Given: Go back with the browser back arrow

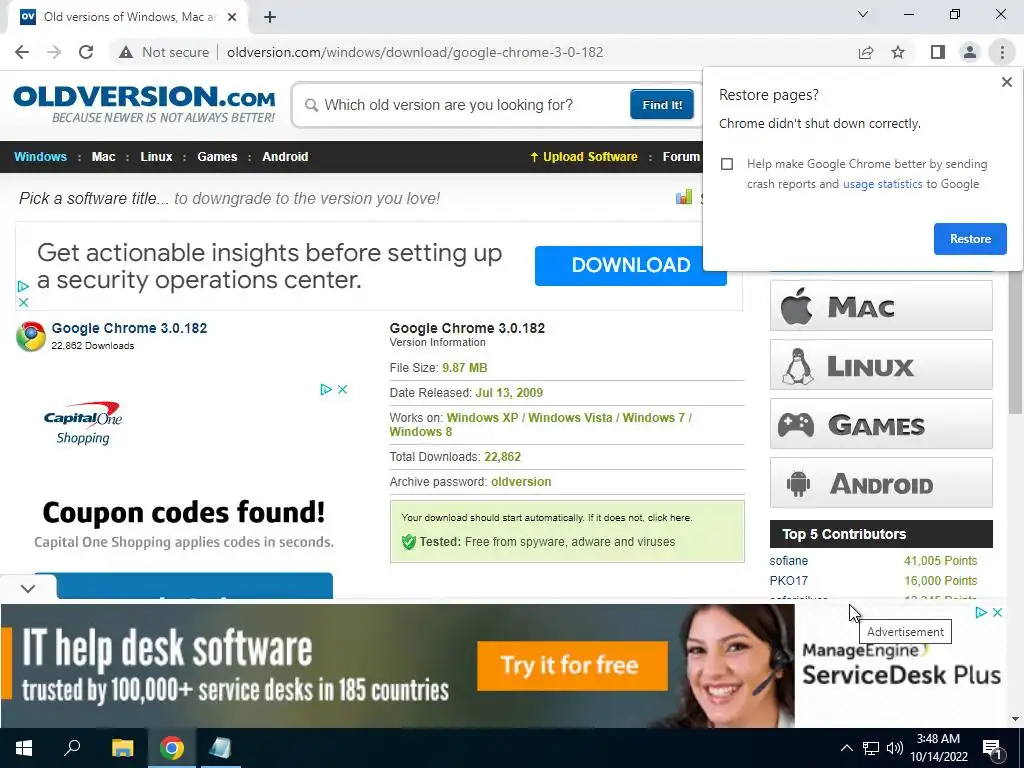Looking at the screenshot, I should pyautogui.click(x=22, y=52).
